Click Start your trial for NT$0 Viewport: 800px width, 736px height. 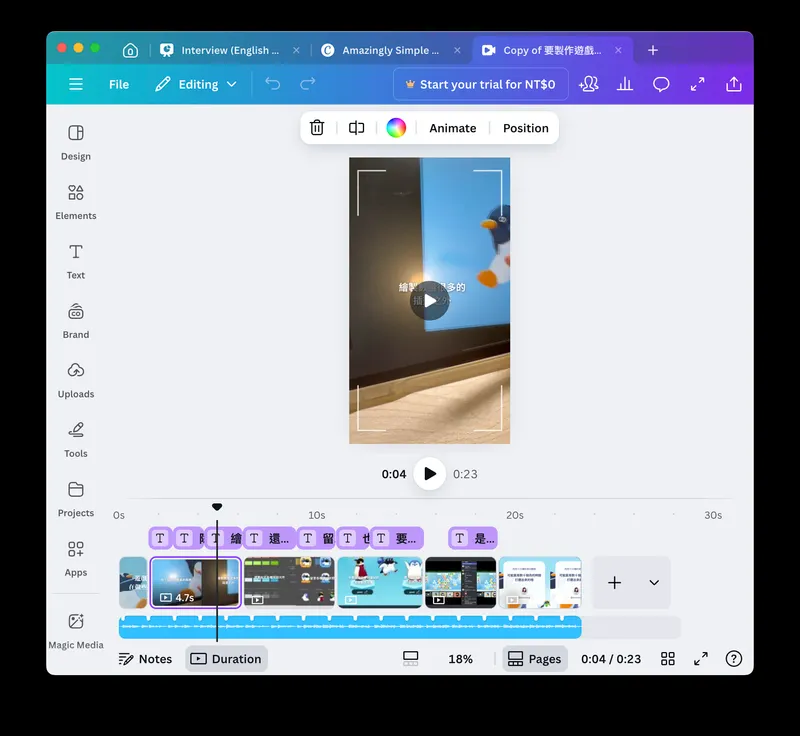point(481,84)
